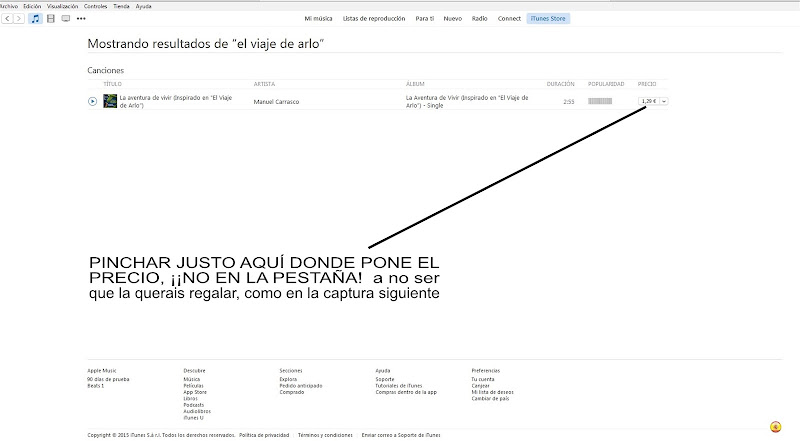Open the Edición menu

pos(32,7)
